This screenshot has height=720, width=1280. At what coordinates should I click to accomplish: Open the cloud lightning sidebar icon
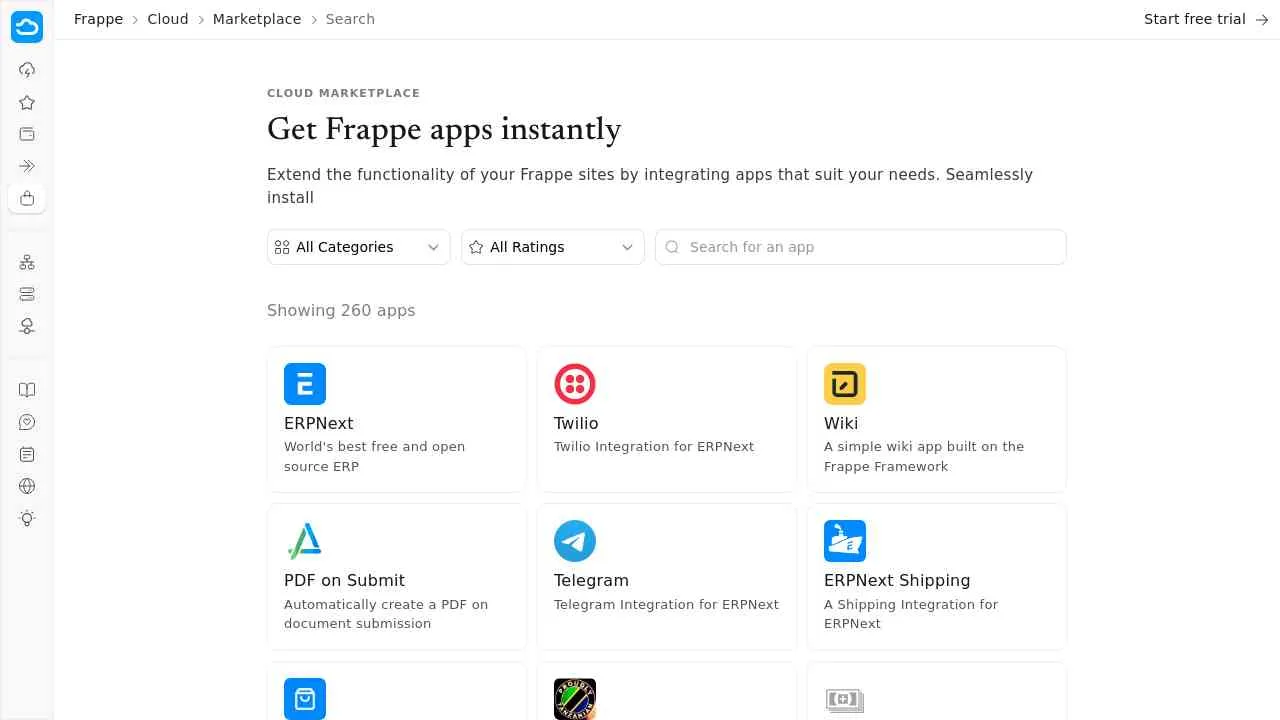[27, 70]
